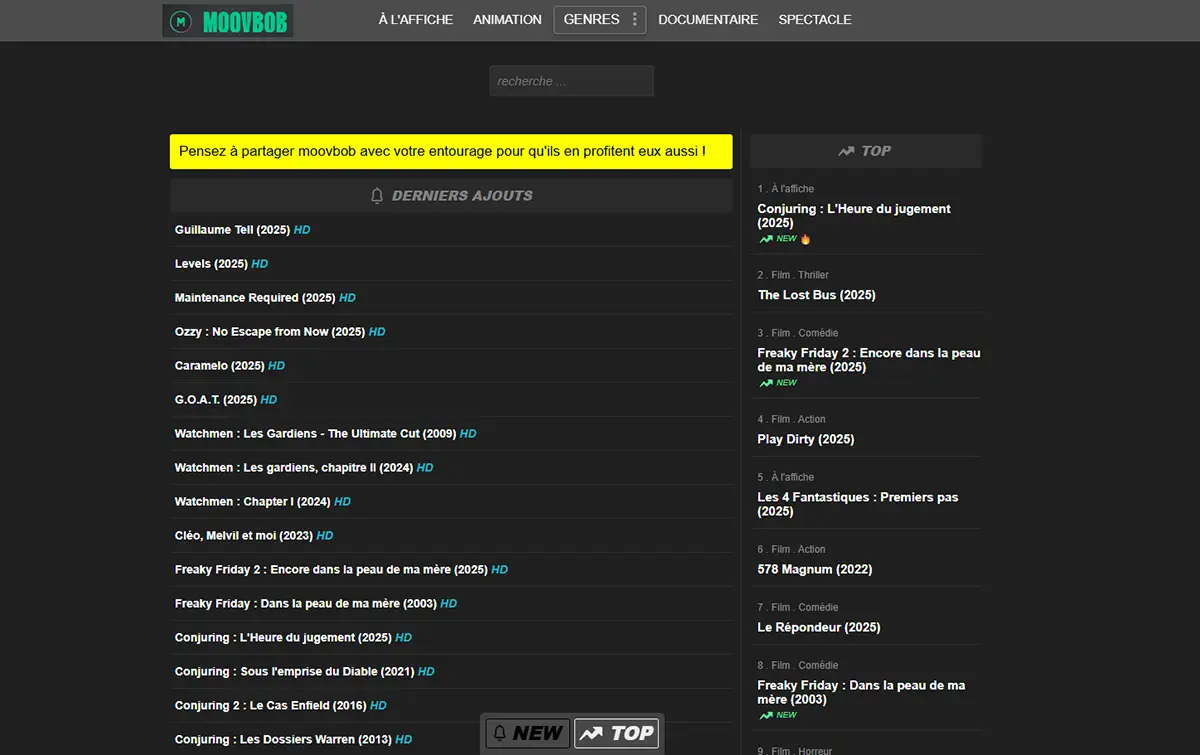
Task: Click the yellow share Moovbob banner
Action: [x=451, y=152]
